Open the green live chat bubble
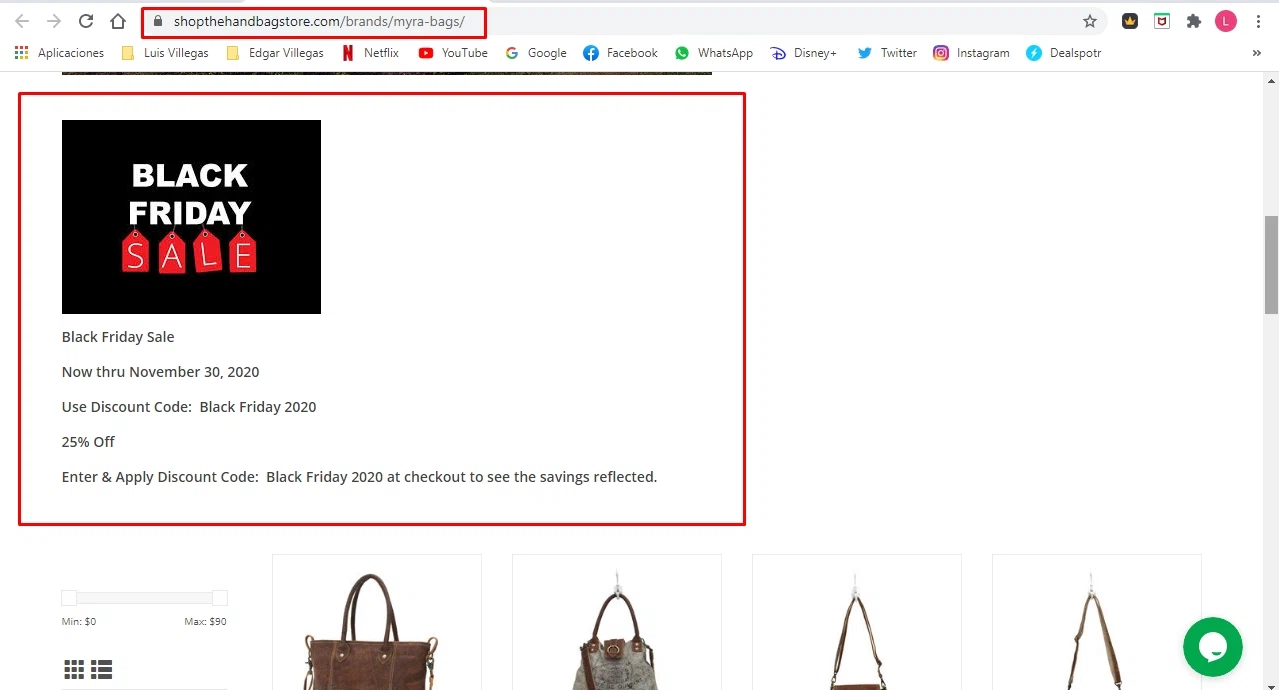 click(1212, 647)
